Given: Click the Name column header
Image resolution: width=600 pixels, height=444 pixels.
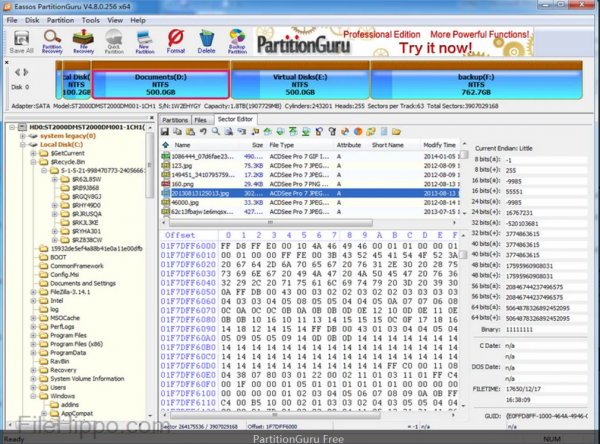Looking at the screenshot, I should point(183,144).
